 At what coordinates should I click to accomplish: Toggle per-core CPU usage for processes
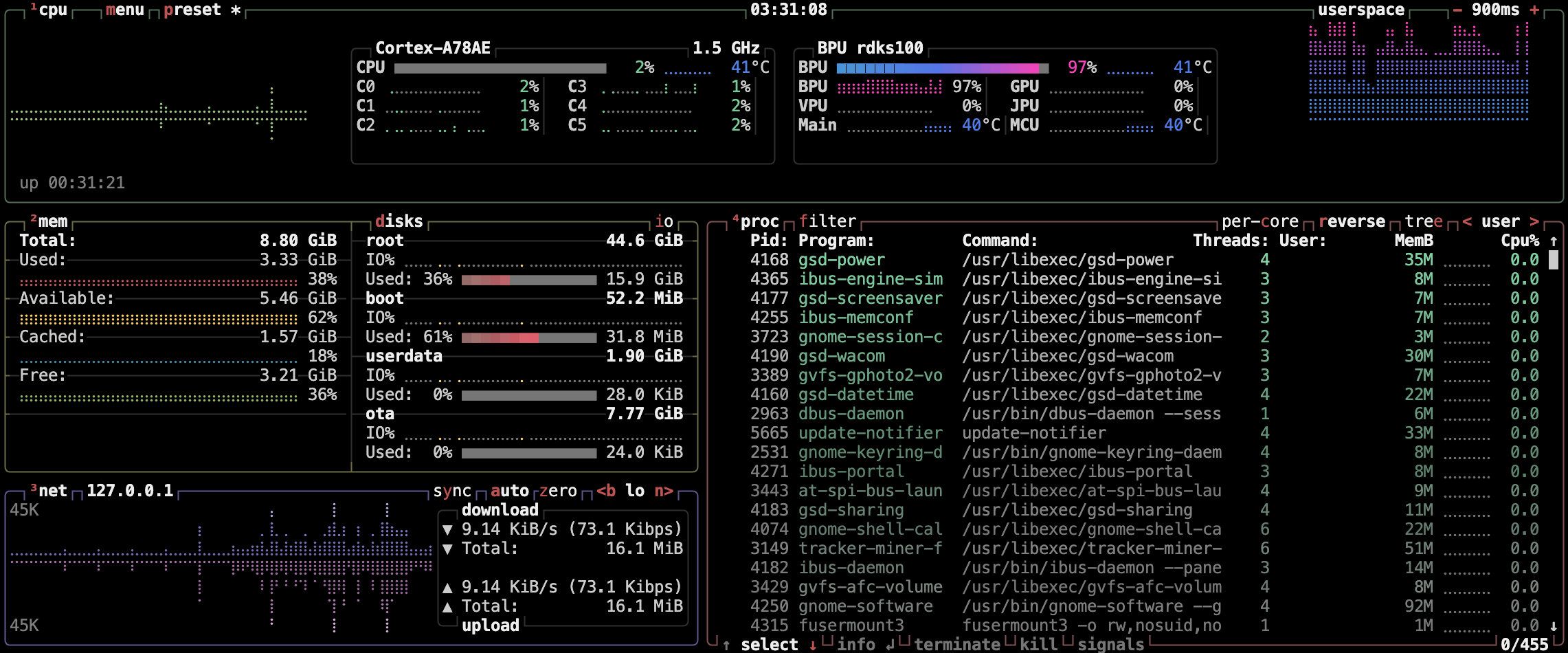point(1260,221)
